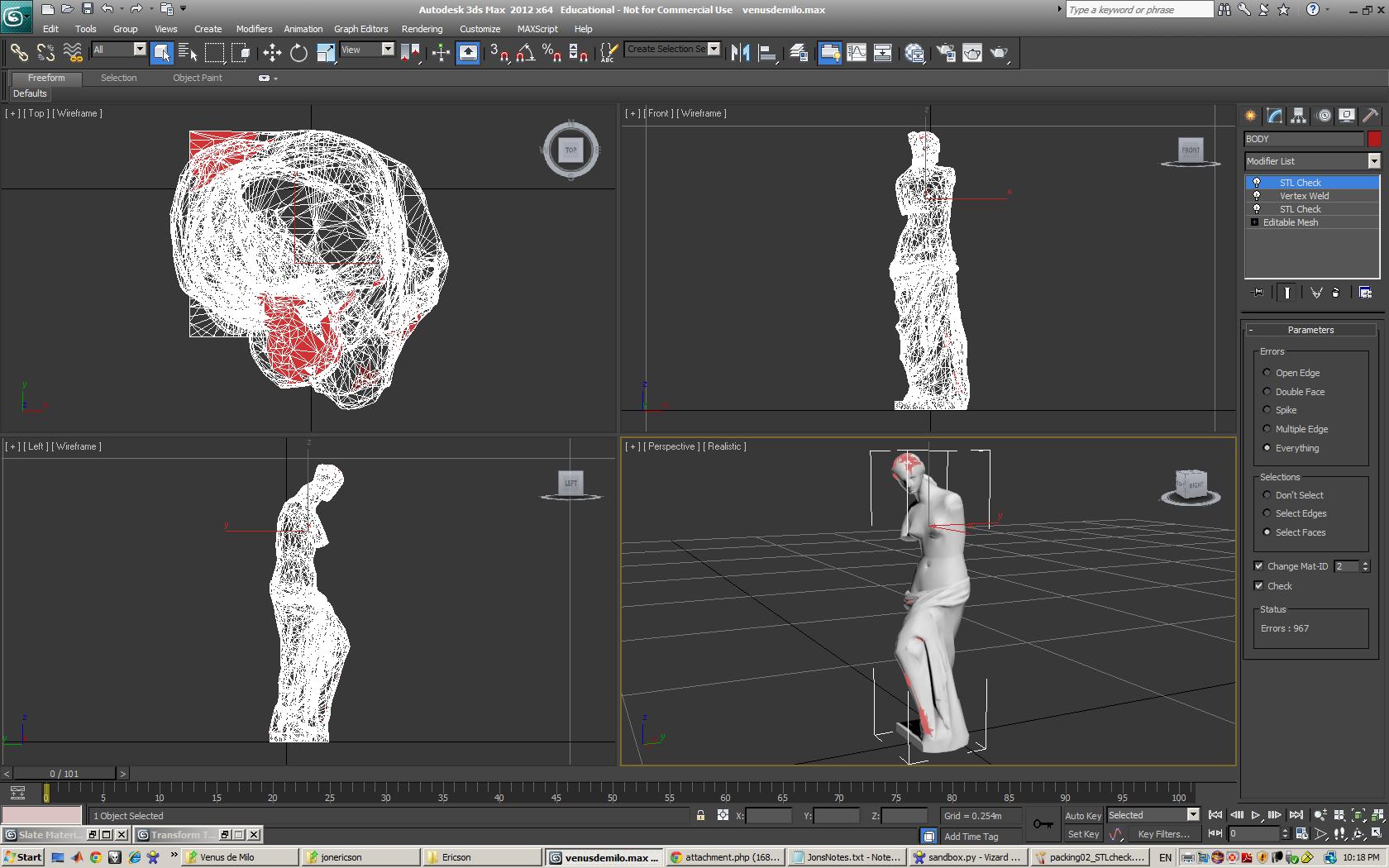This screenshot has height=868, width=1389.
Task: Select the Select and Rotate tool
Action: tap(298, 53)
